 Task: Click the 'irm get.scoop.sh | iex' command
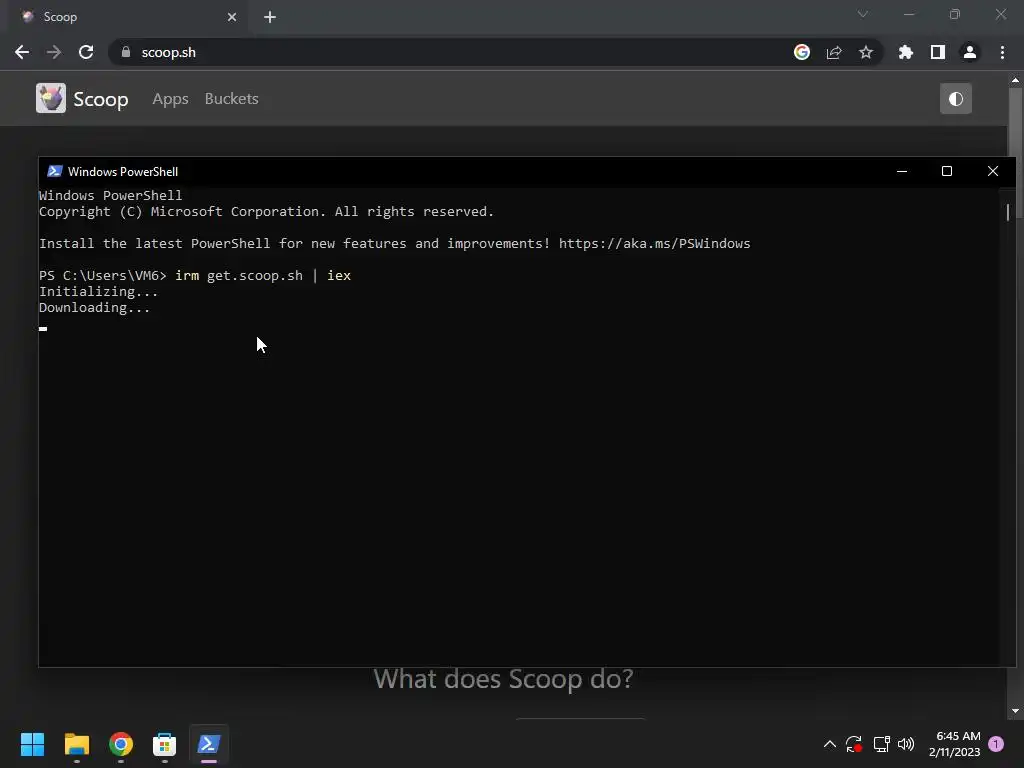click(263, 276)
